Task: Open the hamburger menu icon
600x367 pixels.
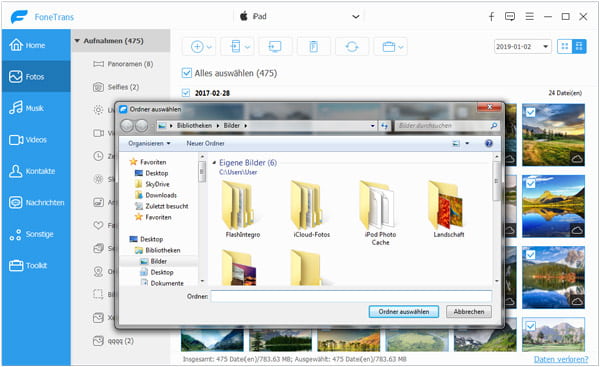Action: tap(529, 16)
